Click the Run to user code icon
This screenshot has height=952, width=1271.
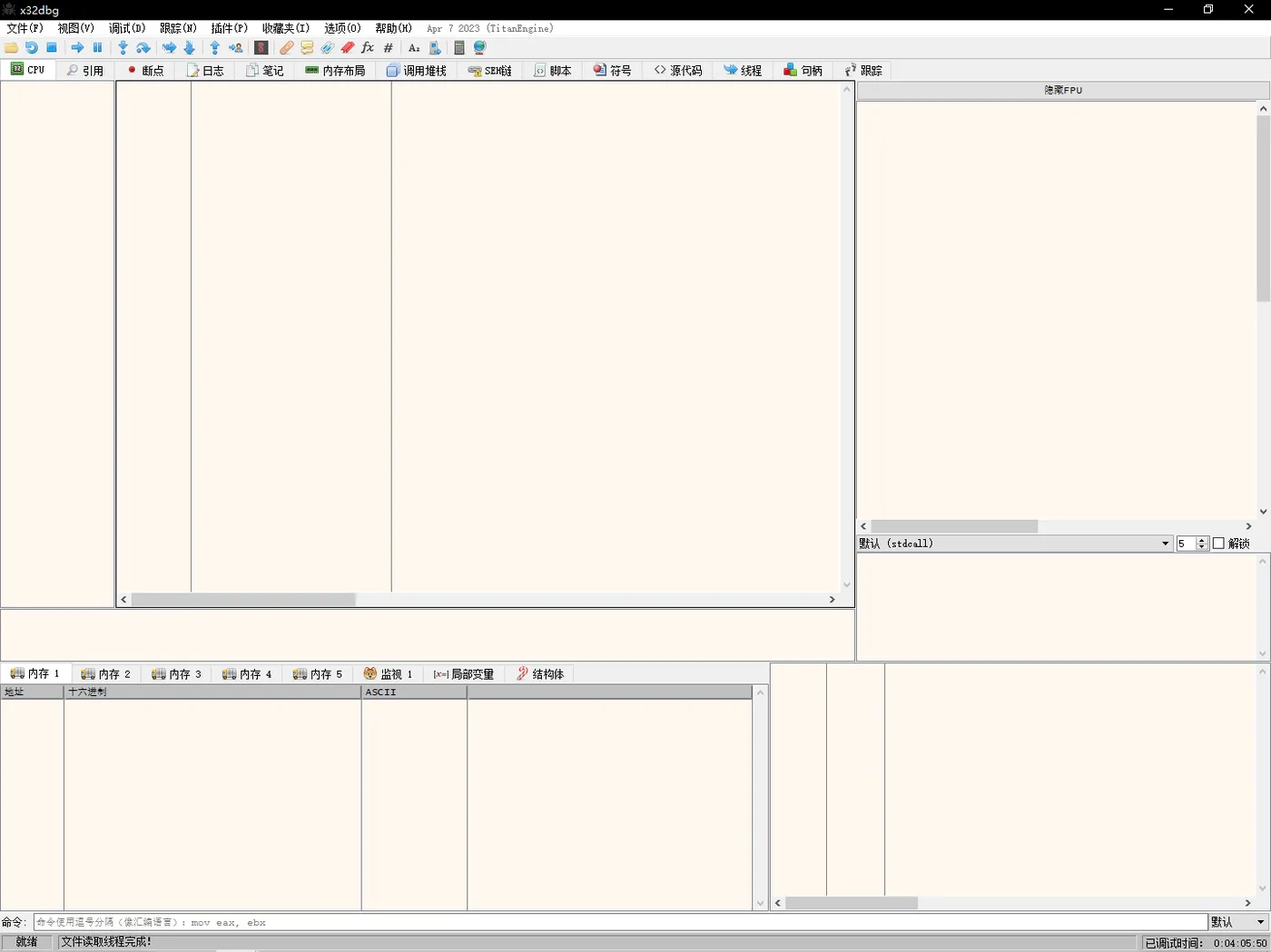click(x=236, y=47)
